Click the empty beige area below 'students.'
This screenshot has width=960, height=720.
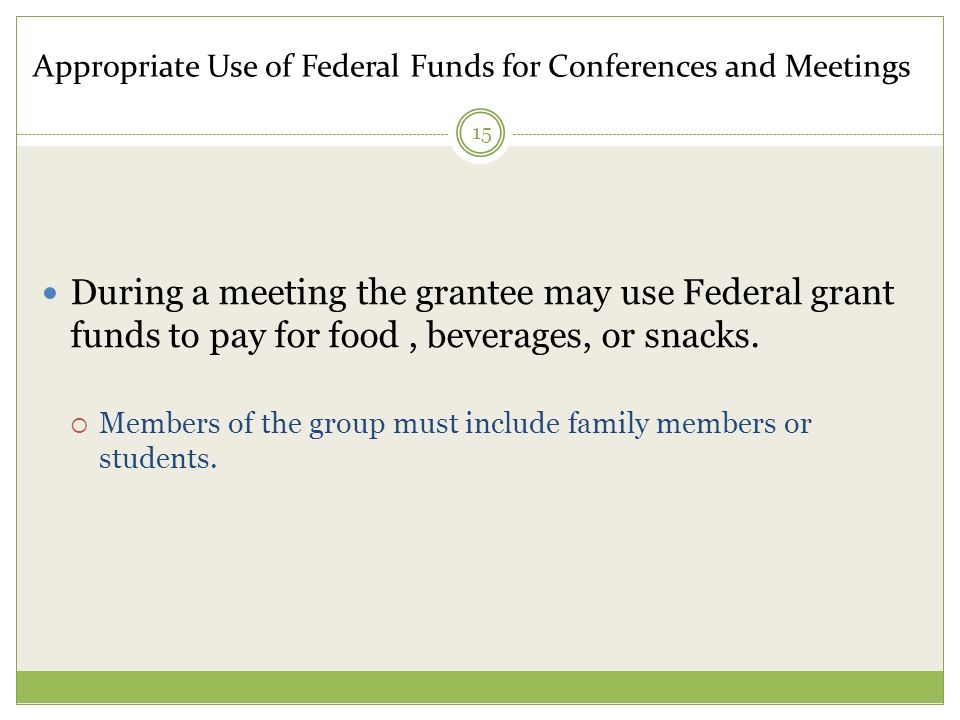[x=480, y=569]
